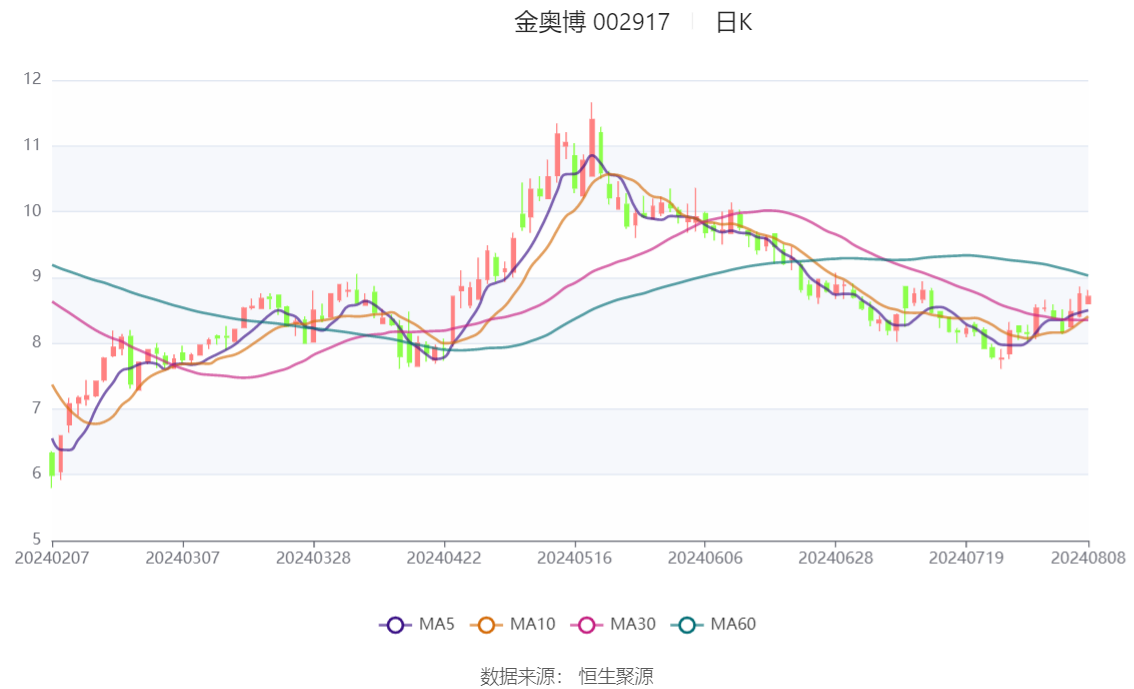This screenshot has width=1134, height=689.
Task: Click the 20240628 date axis label
Action: pos(835,558)
